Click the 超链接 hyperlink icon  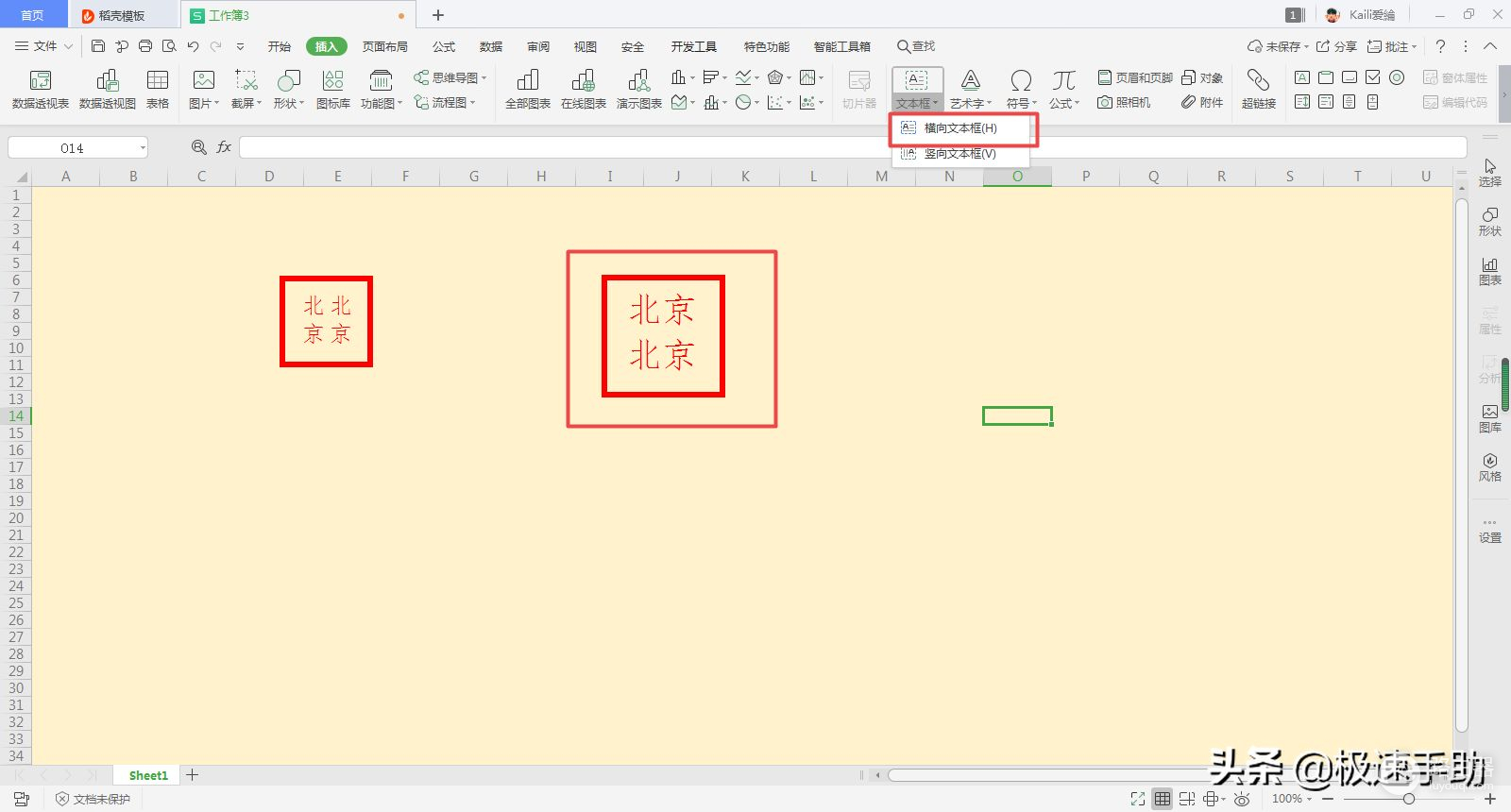(x=1258, y=89)
